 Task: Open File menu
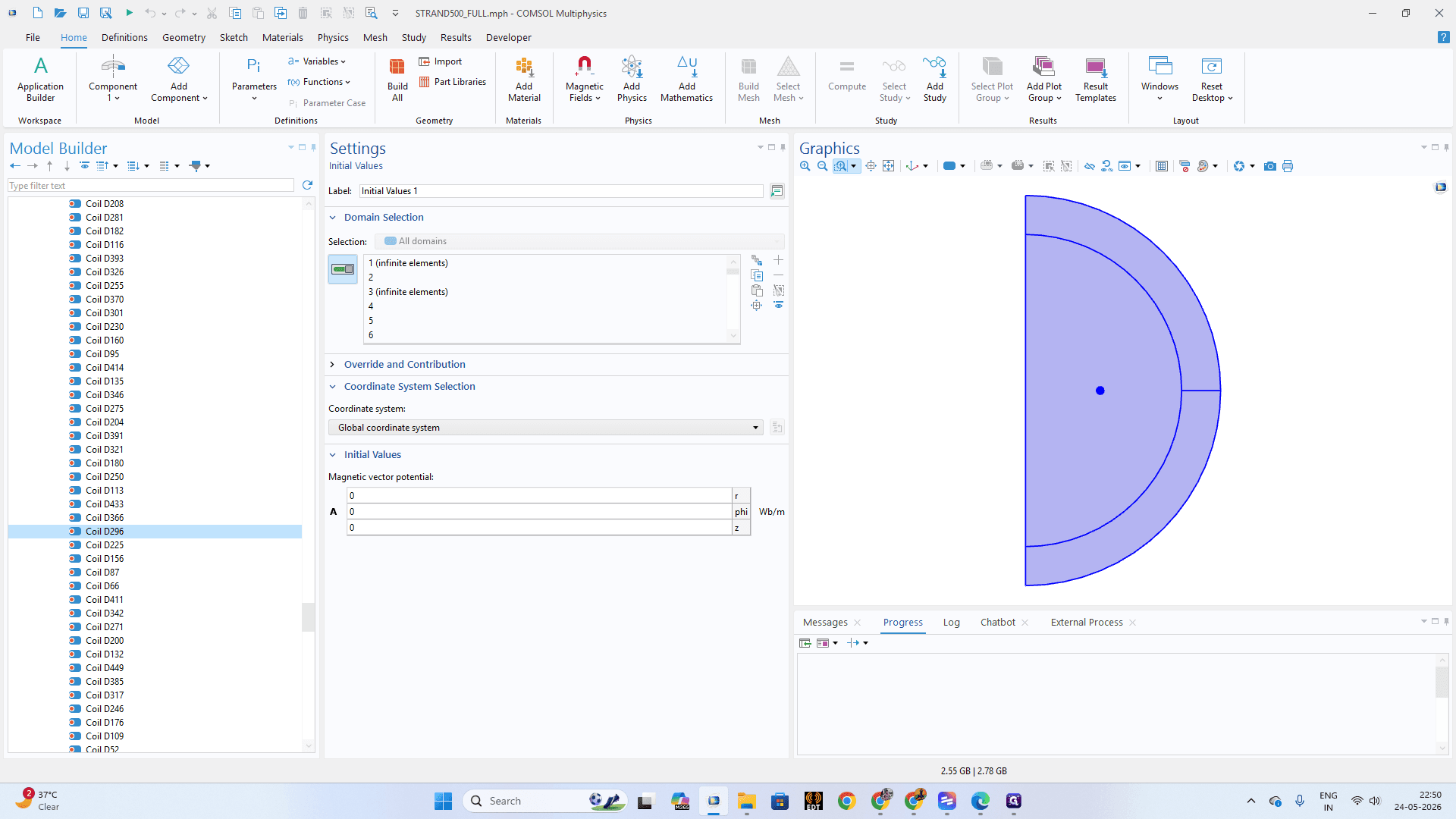tap(33, 37)
